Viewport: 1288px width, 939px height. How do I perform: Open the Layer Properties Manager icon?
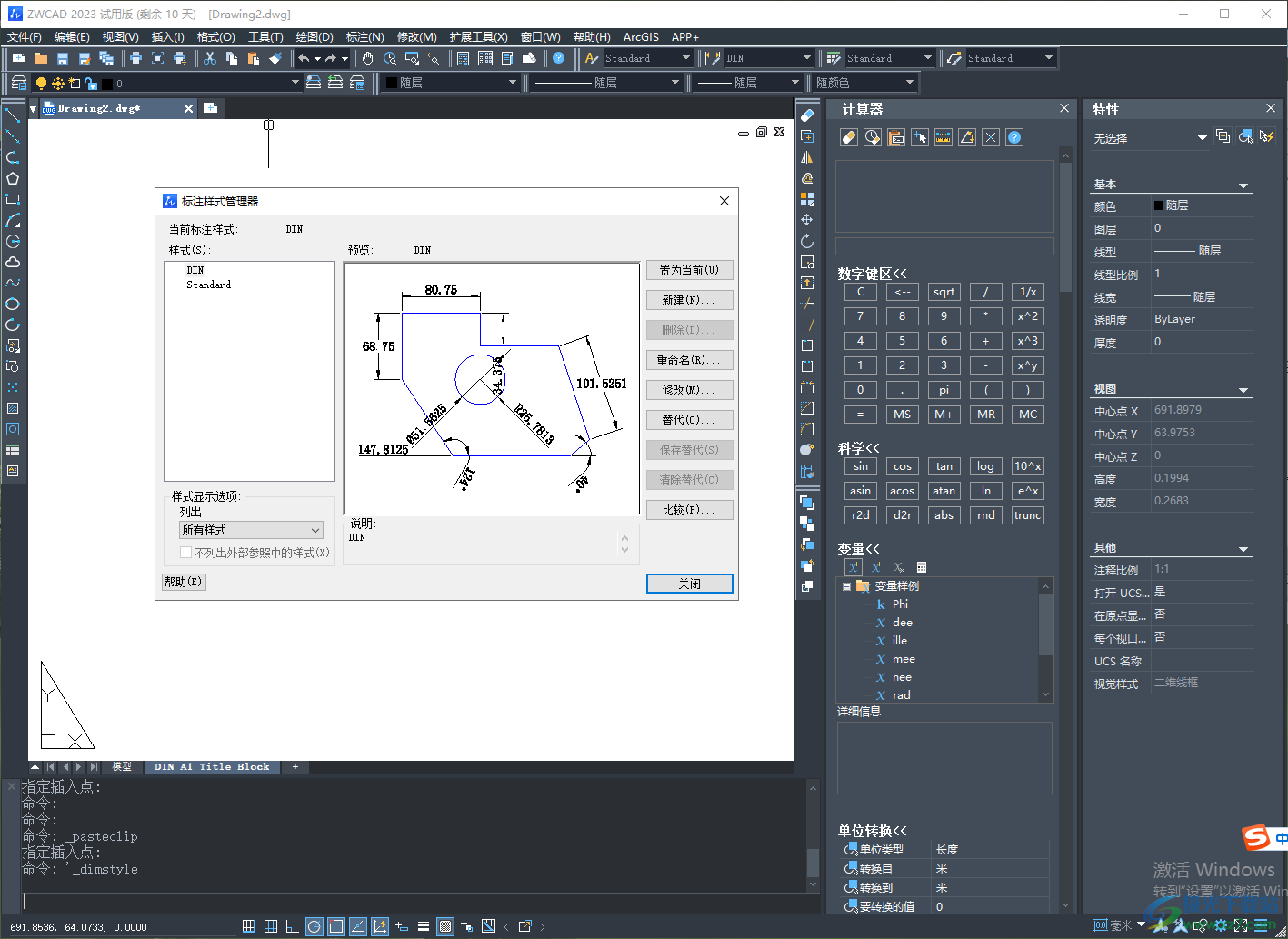[18, 83]
